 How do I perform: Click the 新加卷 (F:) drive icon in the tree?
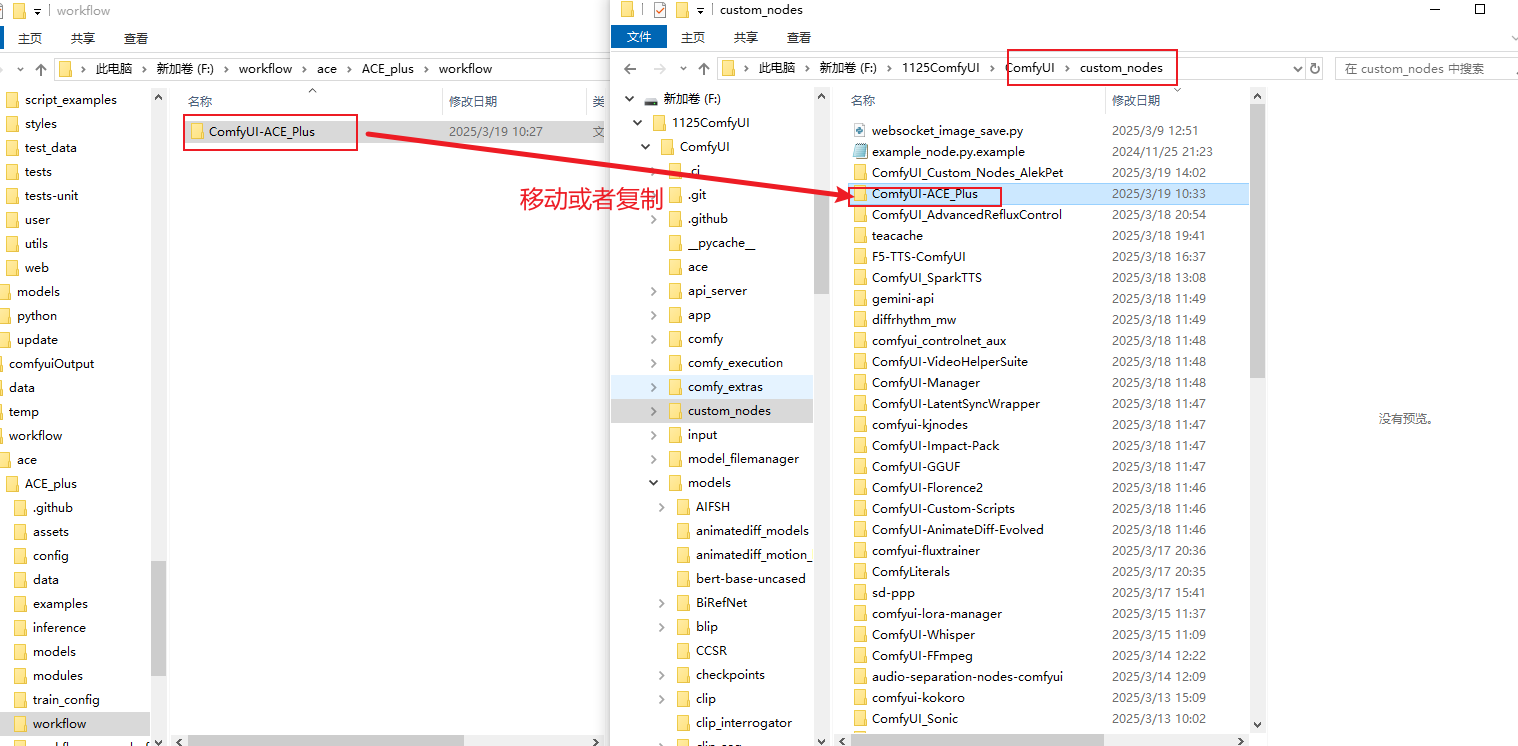[651, 99]
